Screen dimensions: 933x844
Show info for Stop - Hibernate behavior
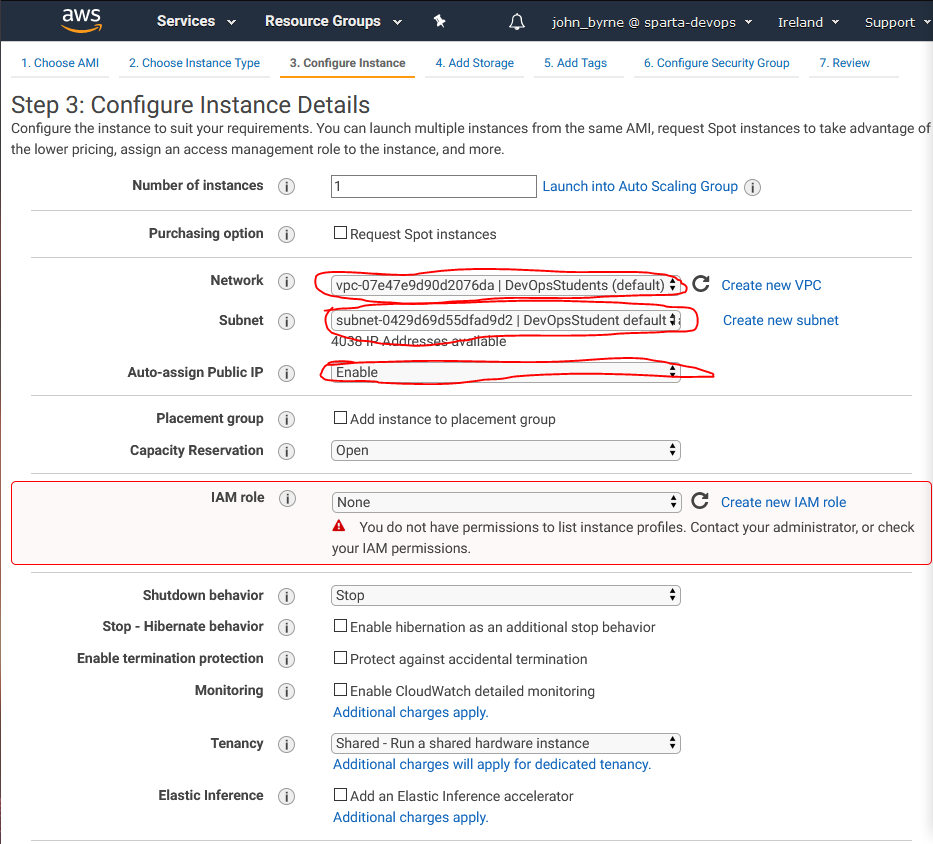coord(286,627)
